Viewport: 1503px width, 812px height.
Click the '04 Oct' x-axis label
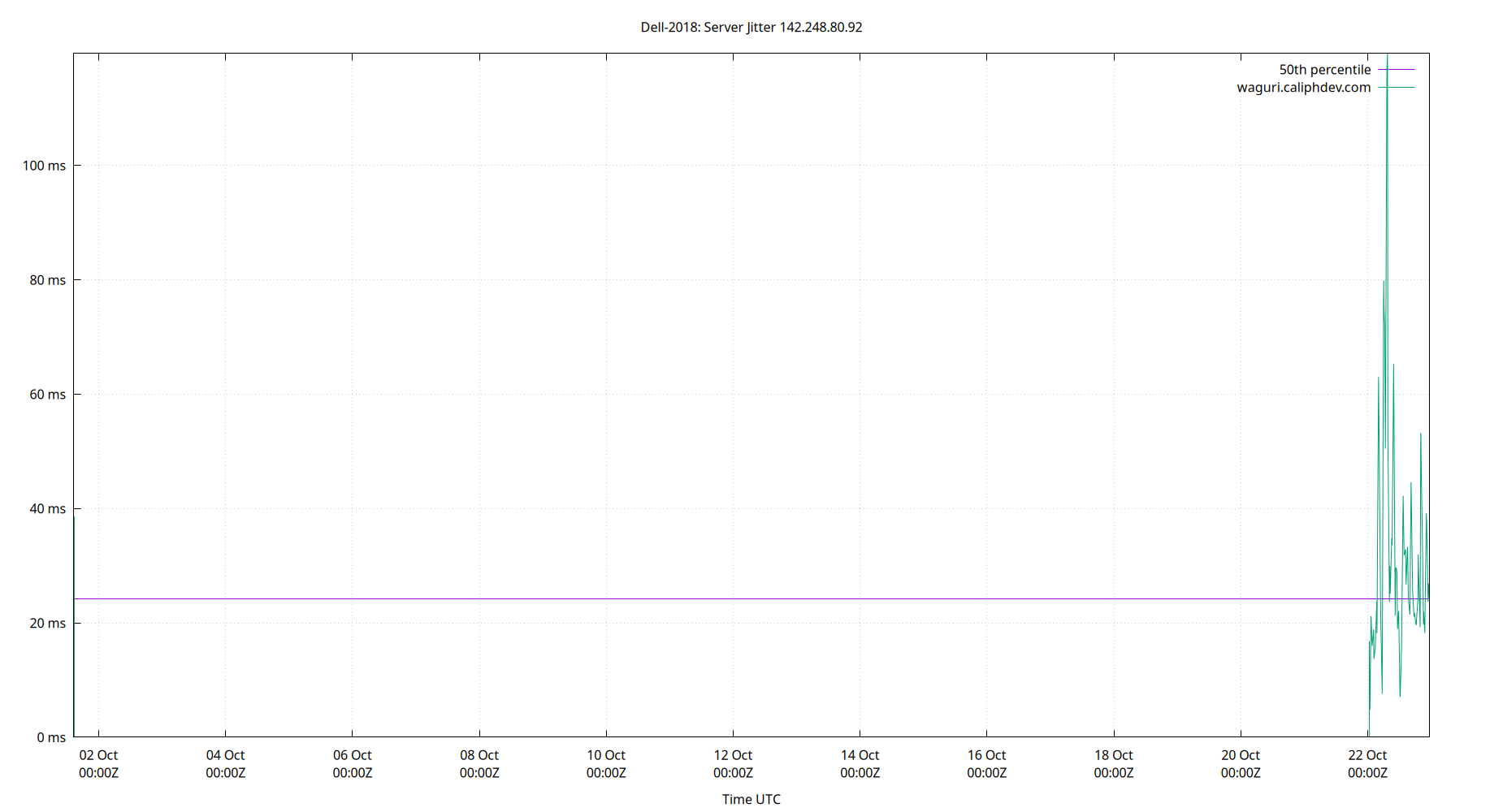pos(225,755)
